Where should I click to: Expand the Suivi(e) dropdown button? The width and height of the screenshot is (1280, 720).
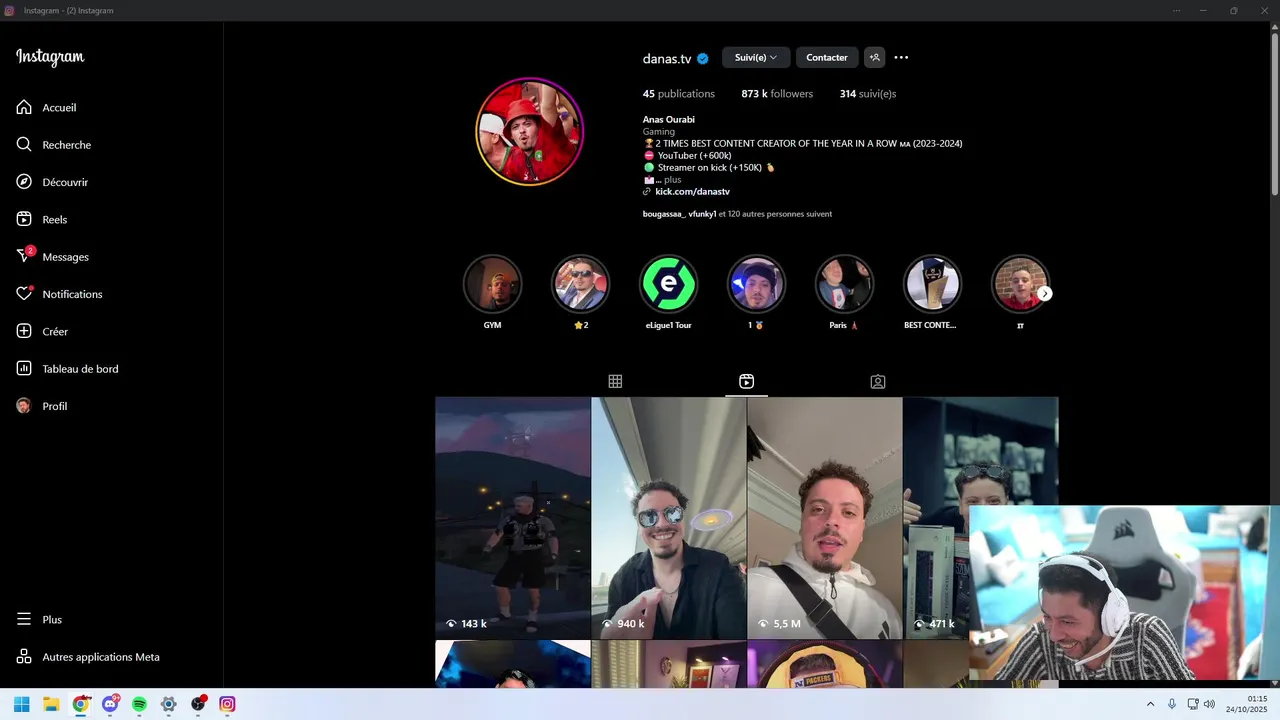756,57
